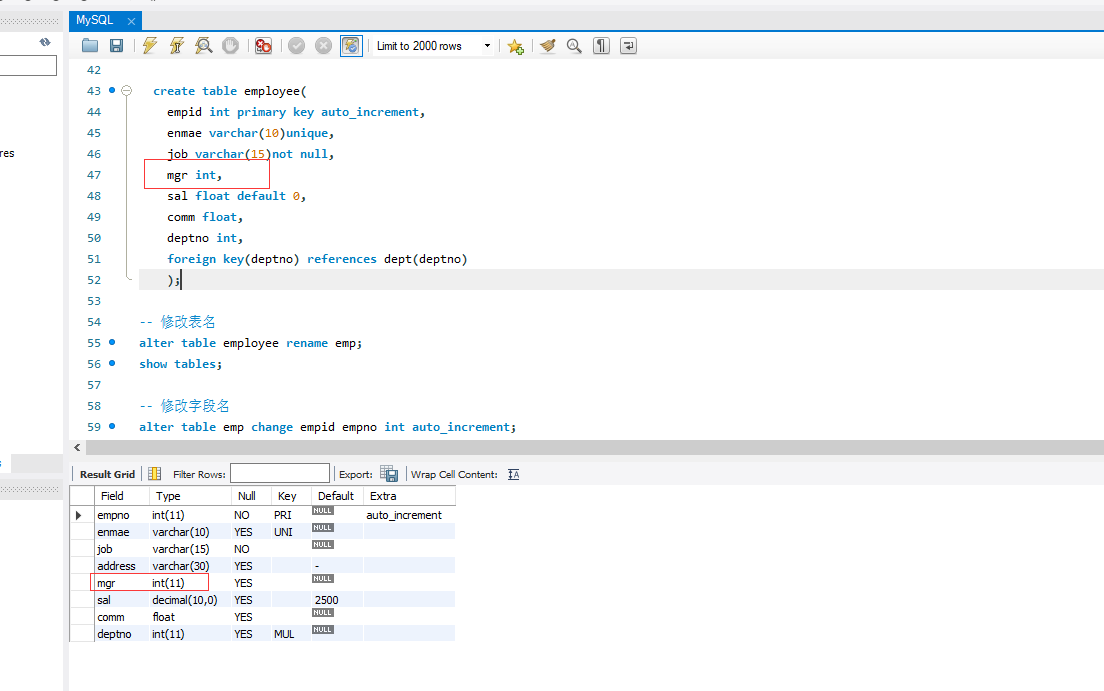This screenshot has height=691, width=1104.
Task: Toggle invisible characters pilcrow icon
Action: pos(601,46)
